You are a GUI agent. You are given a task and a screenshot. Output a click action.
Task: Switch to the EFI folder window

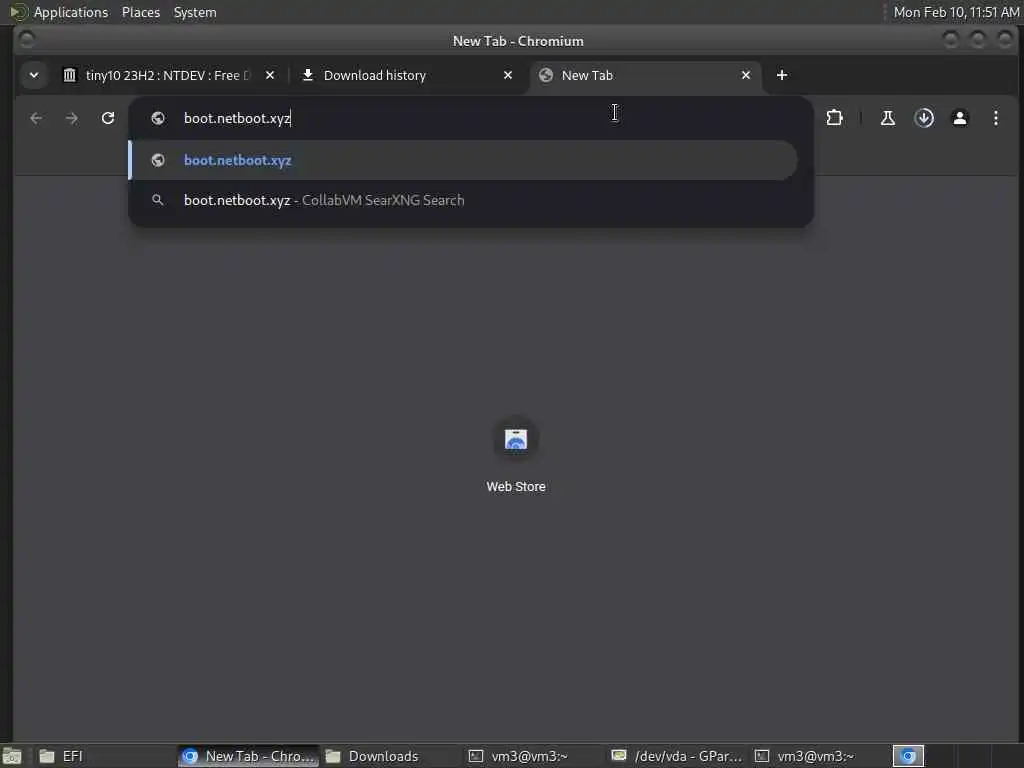coord(104,756)
